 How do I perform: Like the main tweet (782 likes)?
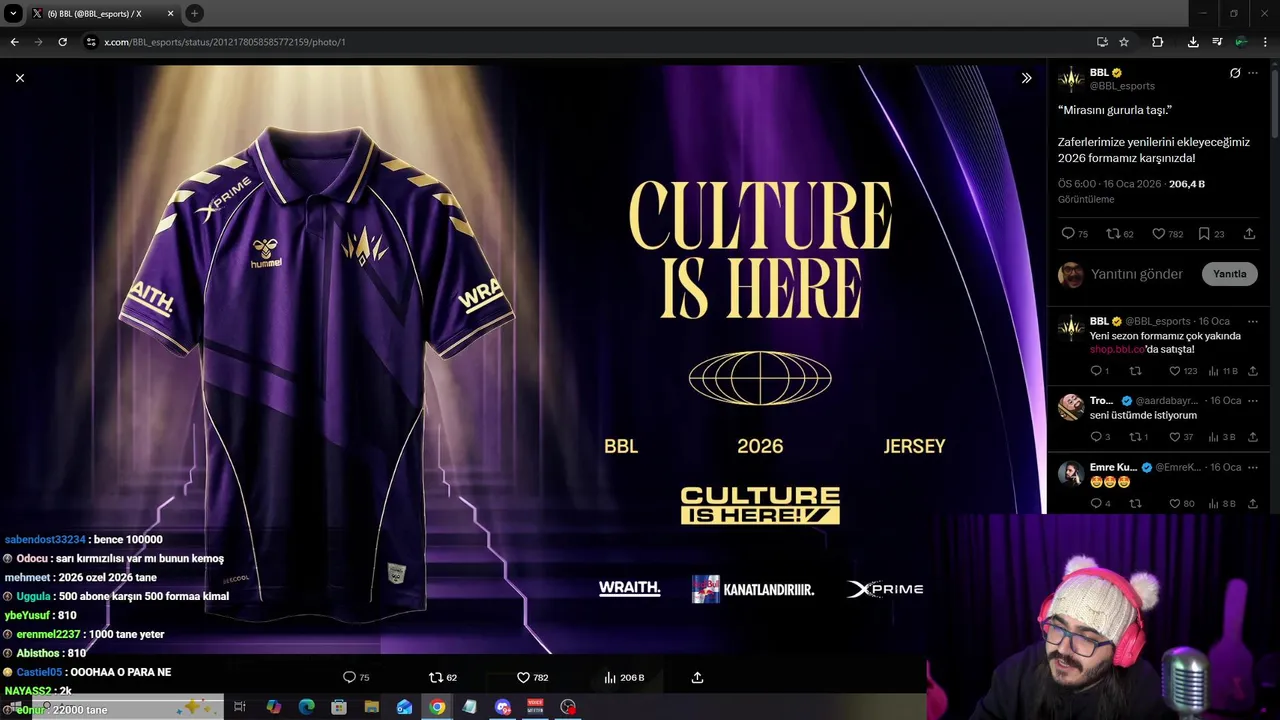[1167, 234]
